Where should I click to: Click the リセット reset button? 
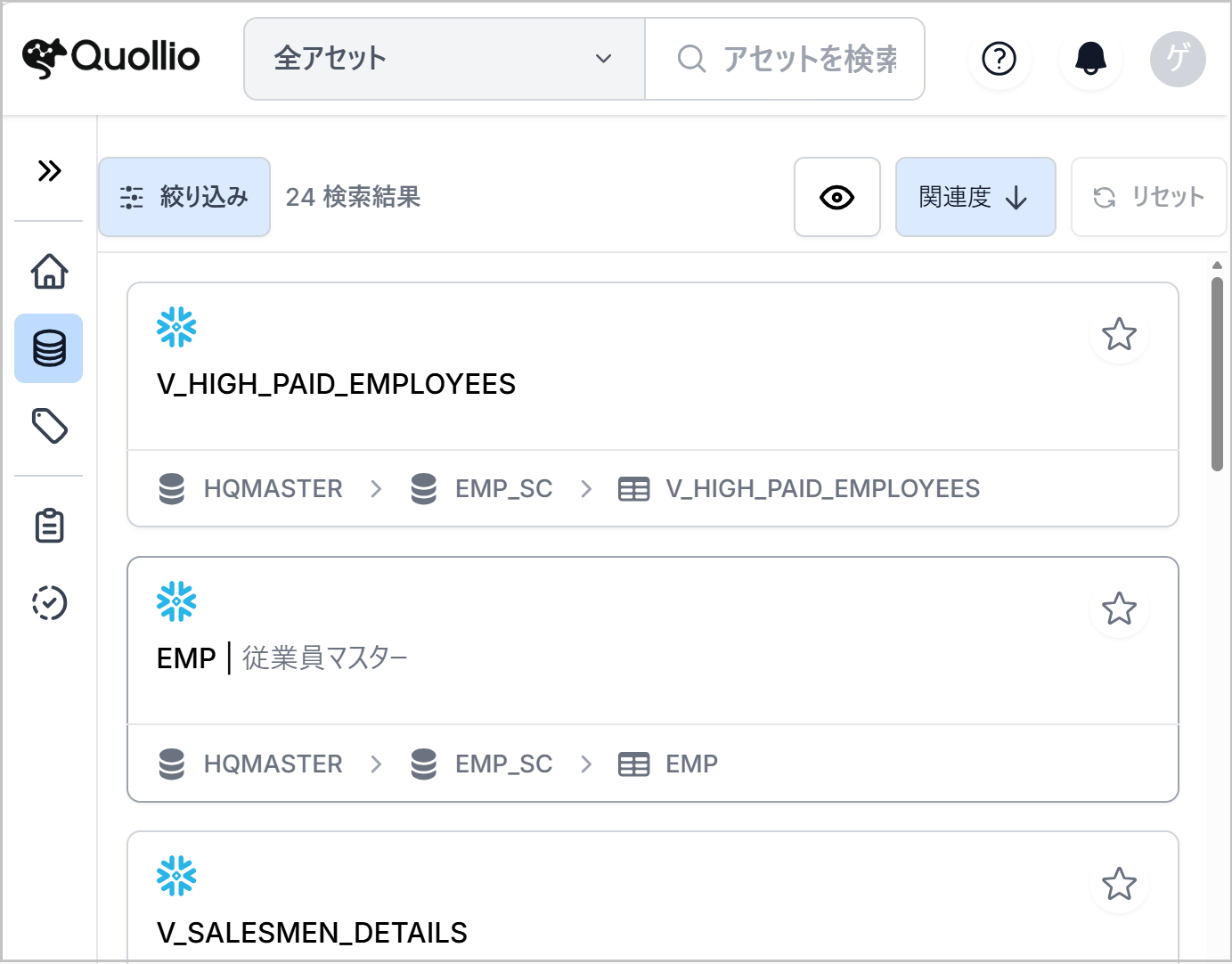tap(1149, 197)
